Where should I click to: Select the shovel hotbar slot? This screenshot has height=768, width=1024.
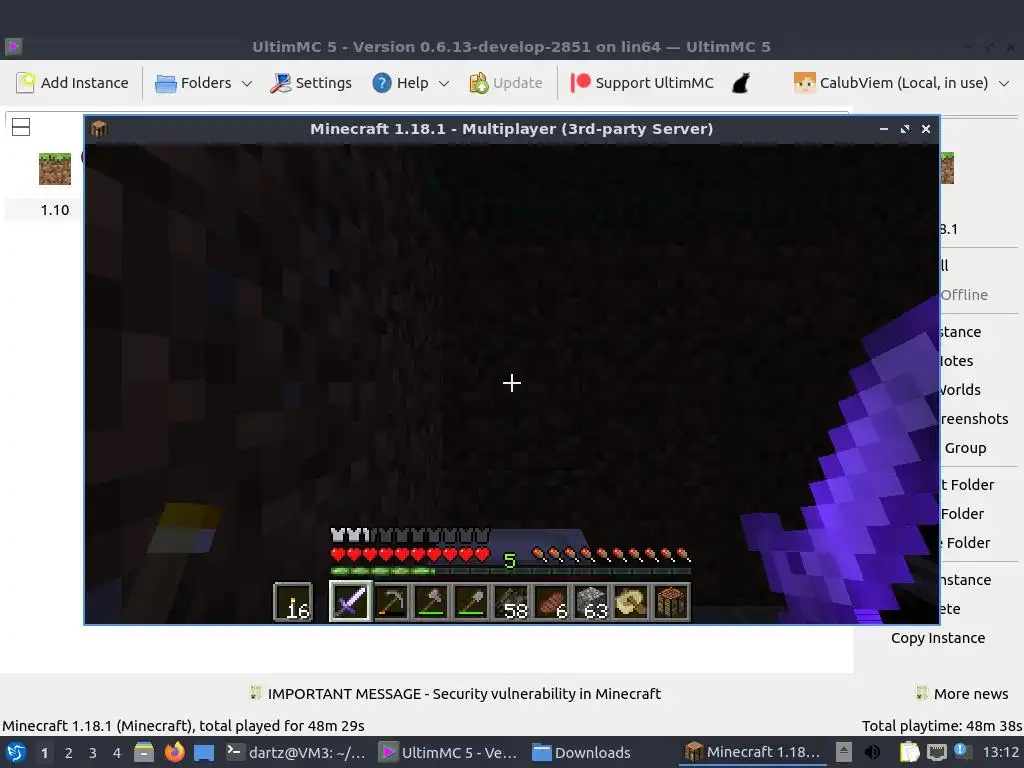(x=472, y=601)
